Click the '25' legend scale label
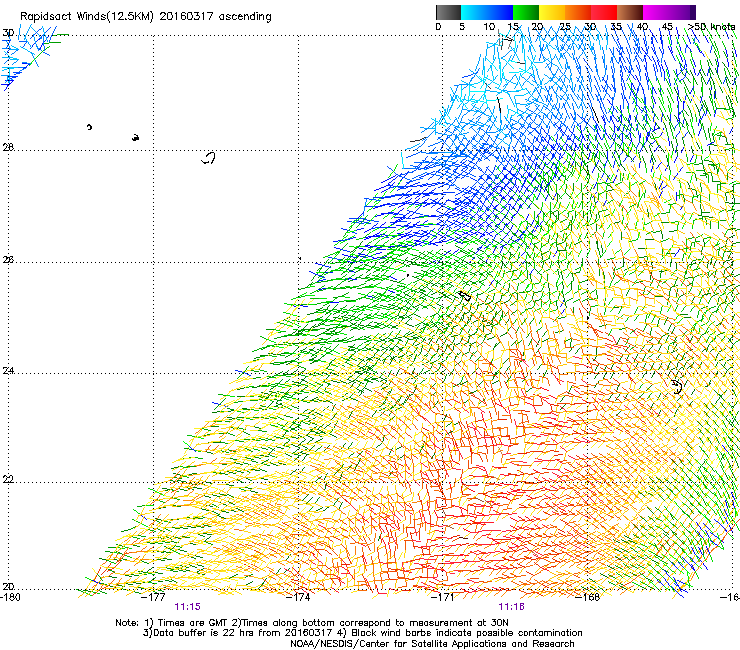This screenshot has height=650, width=740. [x=564, y=26]
